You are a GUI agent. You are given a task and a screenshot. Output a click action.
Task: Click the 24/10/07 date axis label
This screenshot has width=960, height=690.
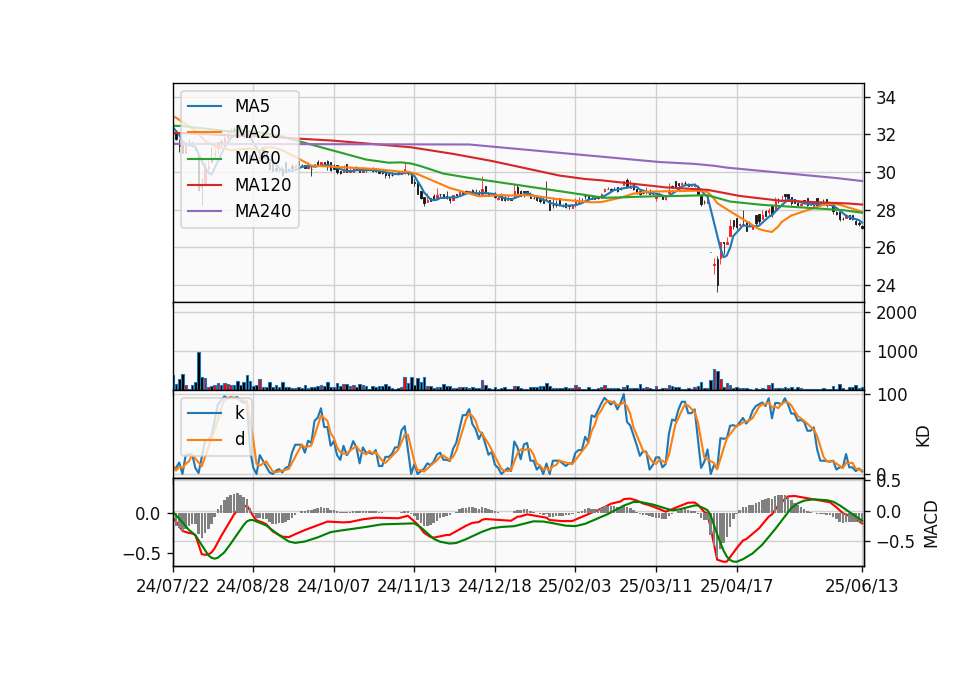(334, 586)
